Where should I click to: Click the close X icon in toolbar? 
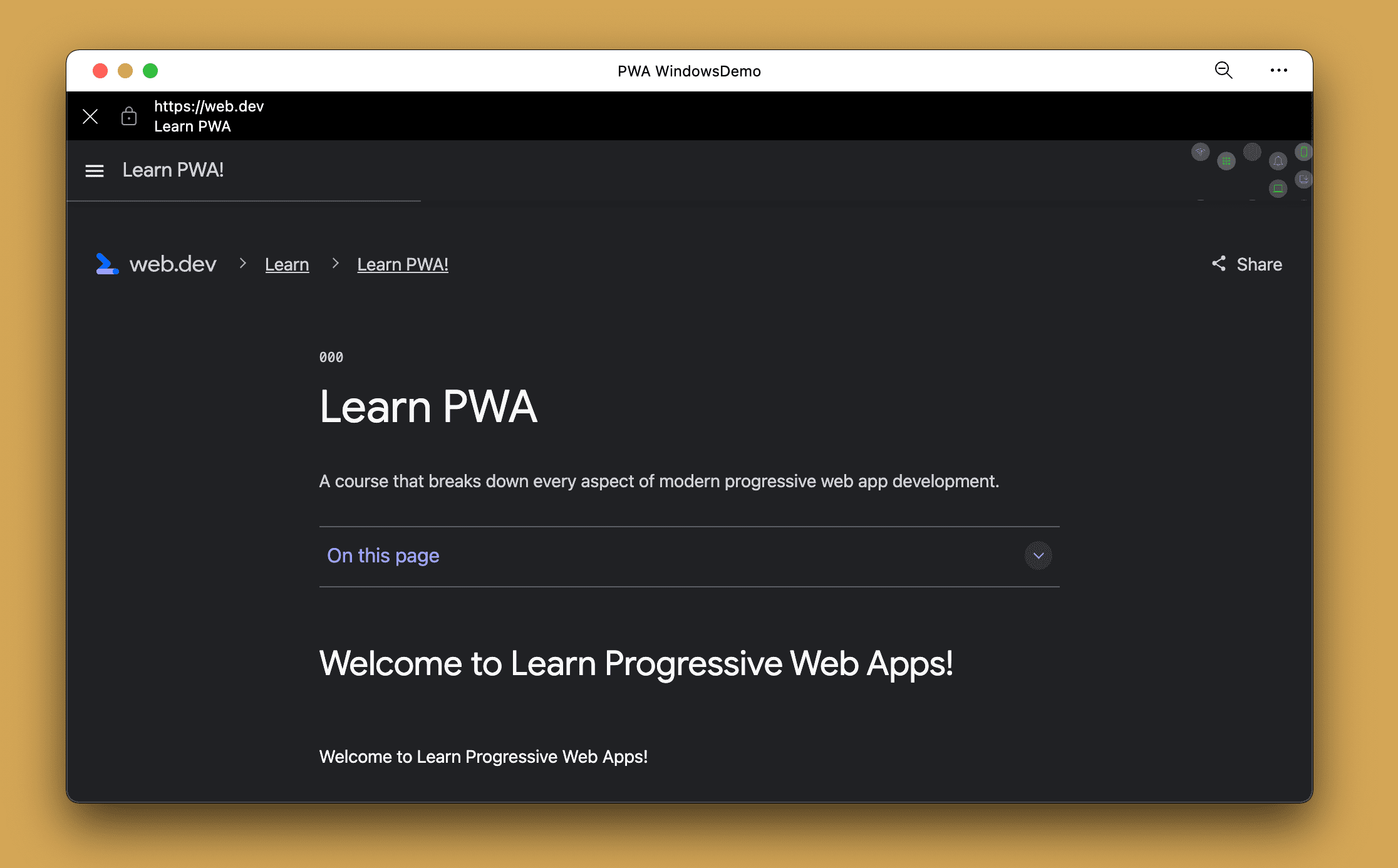point(89,115)
